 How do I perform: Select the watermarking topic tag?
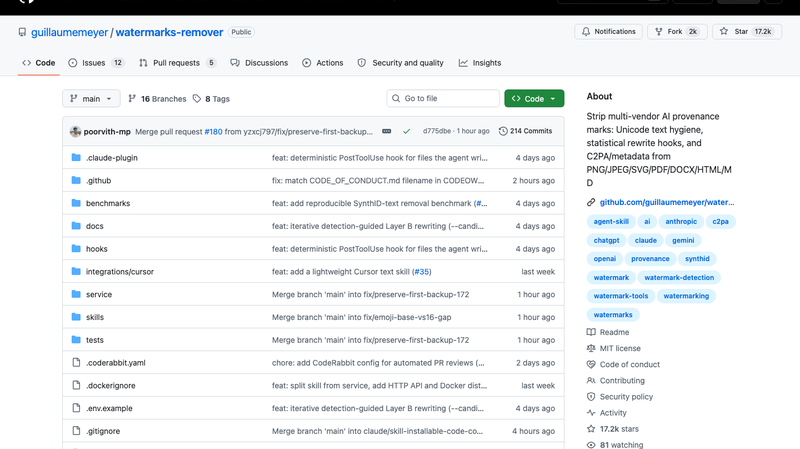pyautogui.click(x=686, y=296)
